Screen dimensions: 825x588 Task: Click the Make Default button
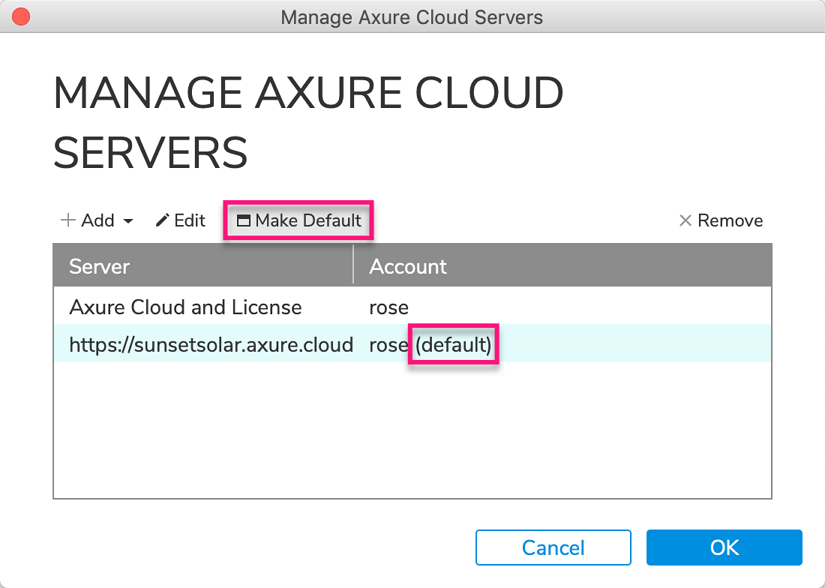pyautogui.click(x=298, y=220)
